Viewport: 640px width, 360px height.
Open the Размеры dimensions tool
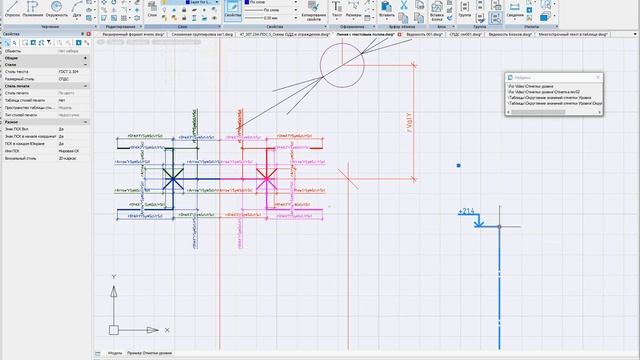[x=353, y=9]
